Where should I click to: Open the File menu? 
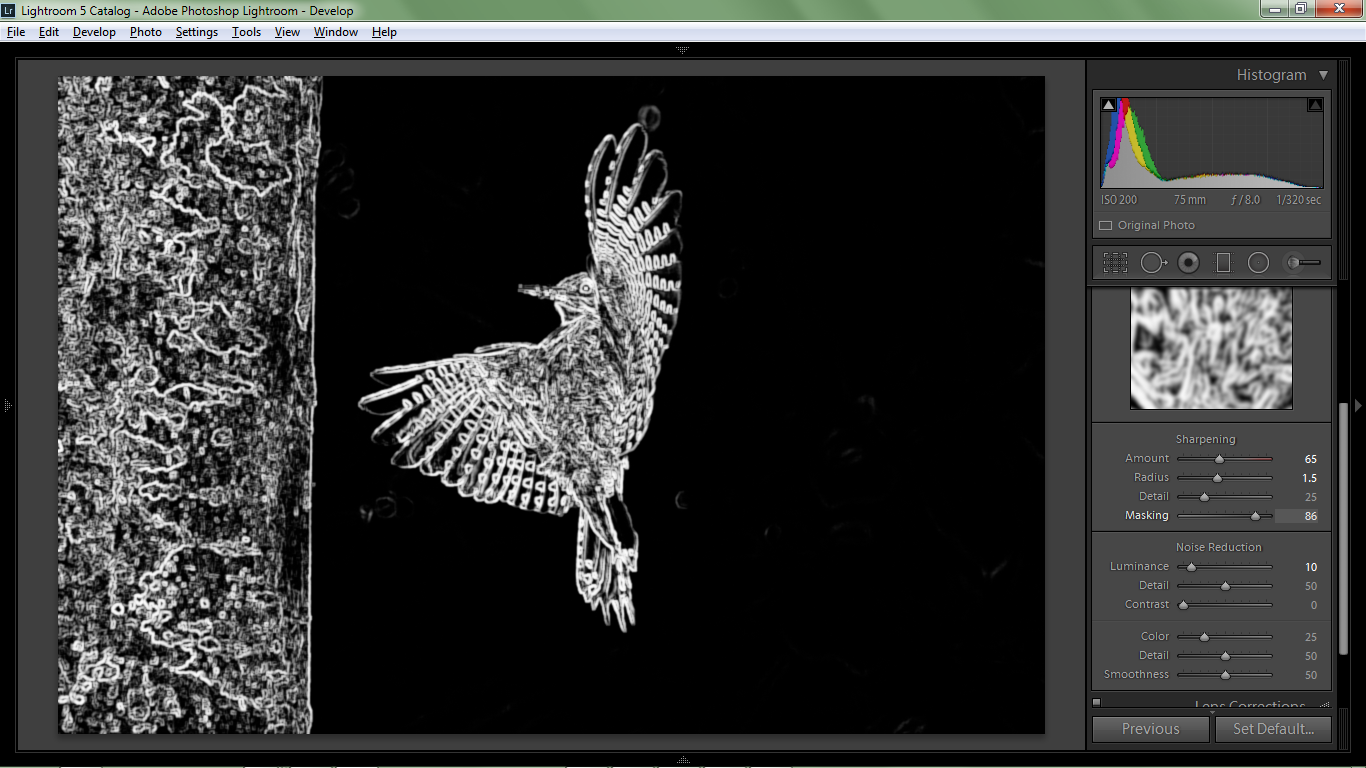point(16,32)
